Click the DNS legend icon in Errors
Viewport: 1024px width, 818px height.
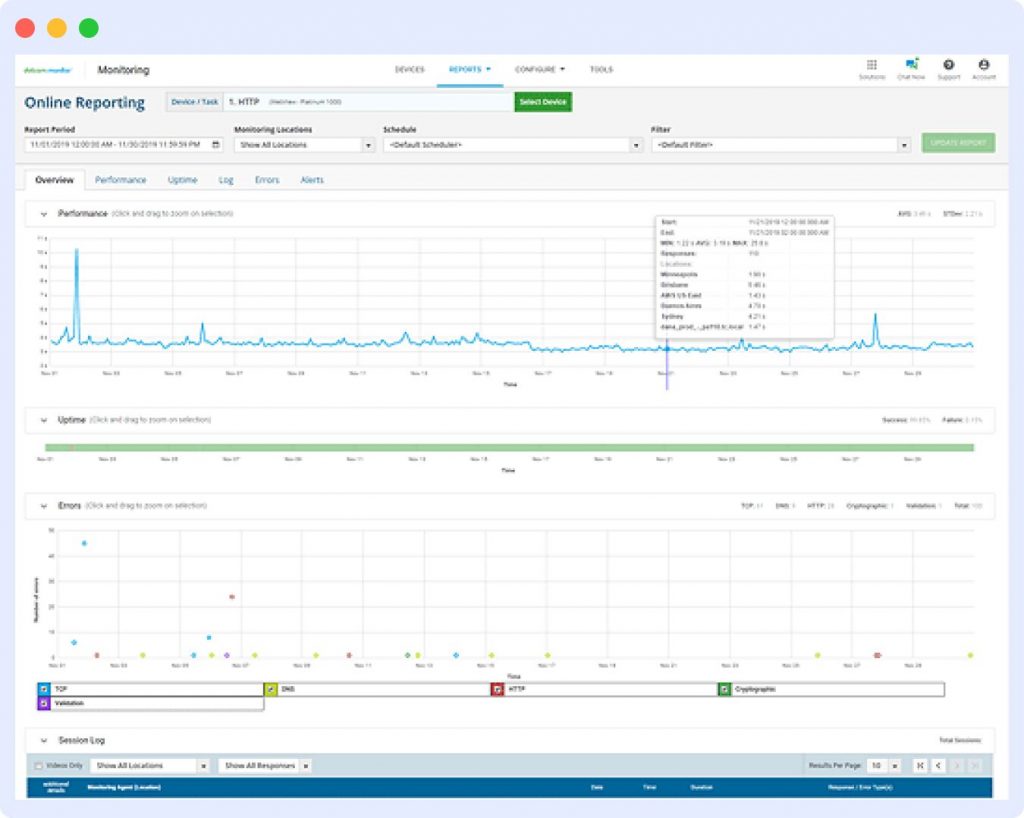[270, 689]
